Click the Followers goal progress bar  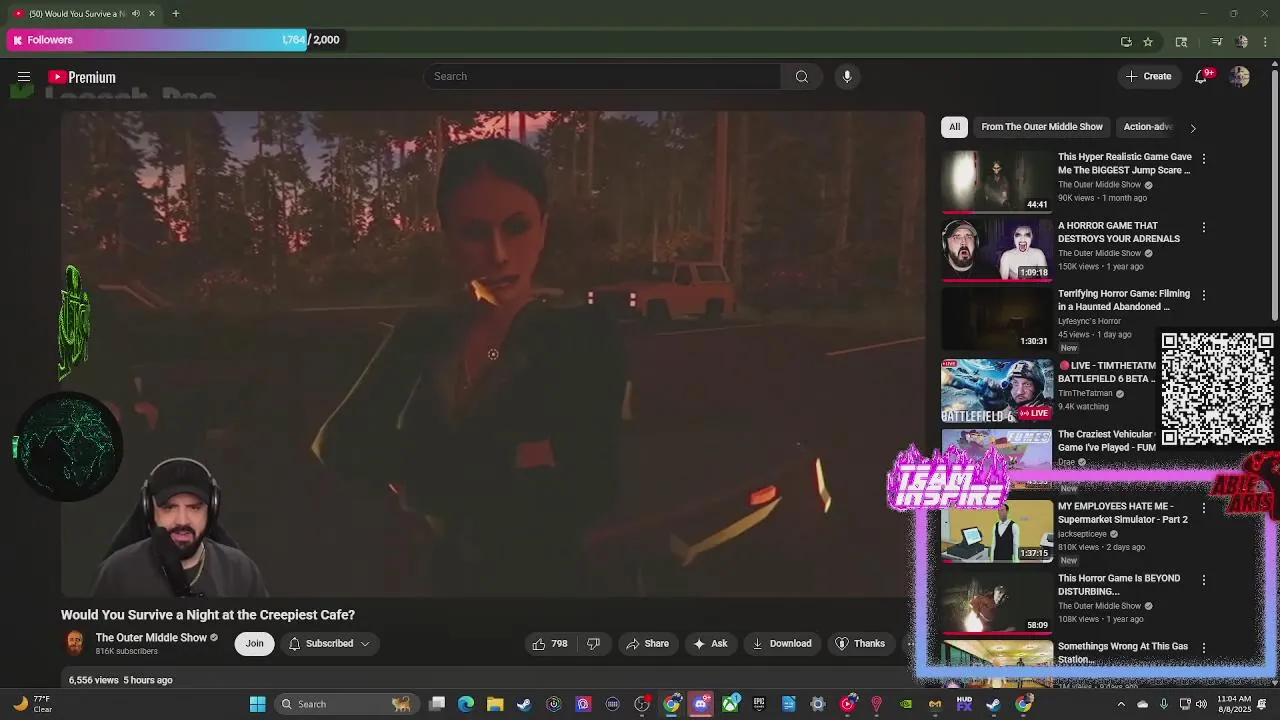pyautogui.click(x=177, y=40)
